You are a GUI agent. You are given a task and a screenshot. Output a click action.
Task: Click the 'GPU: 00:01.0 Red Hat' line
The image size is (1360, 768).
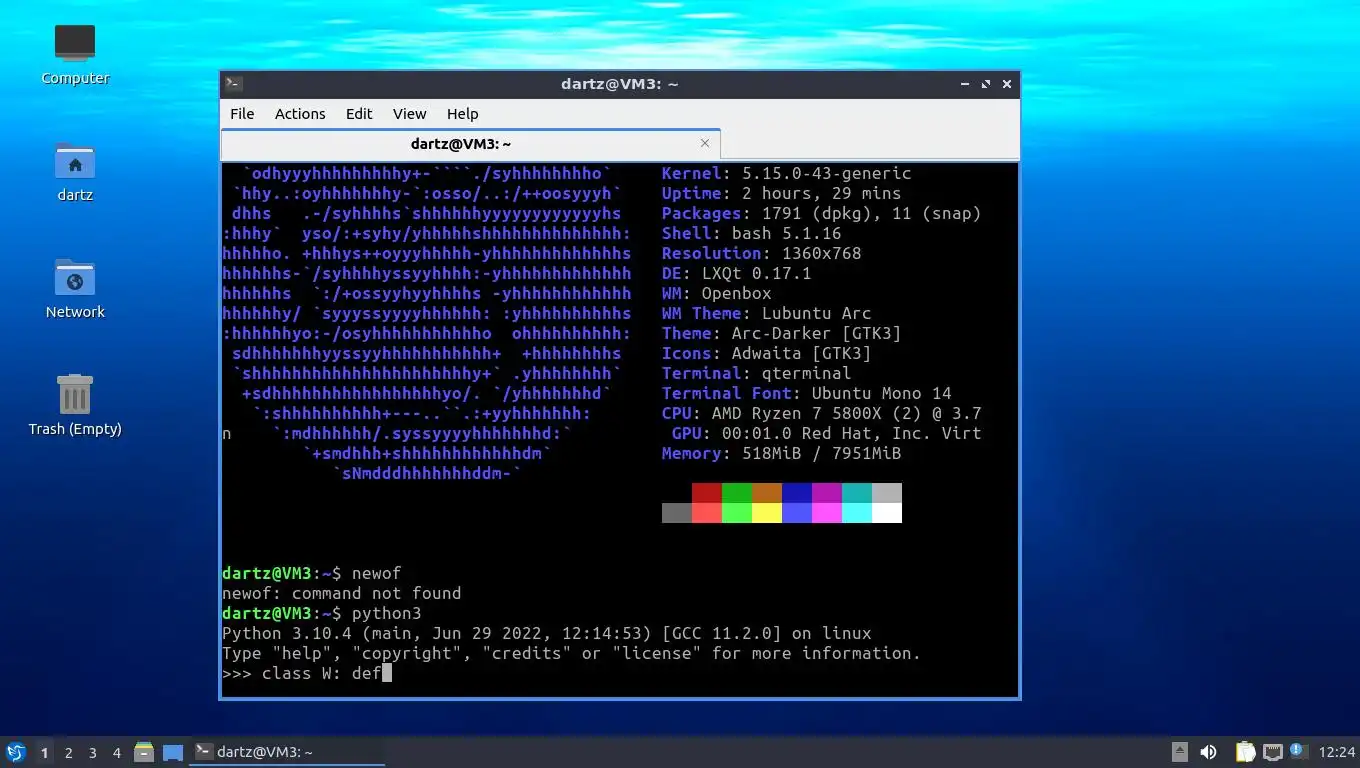[x=826, y=433]
